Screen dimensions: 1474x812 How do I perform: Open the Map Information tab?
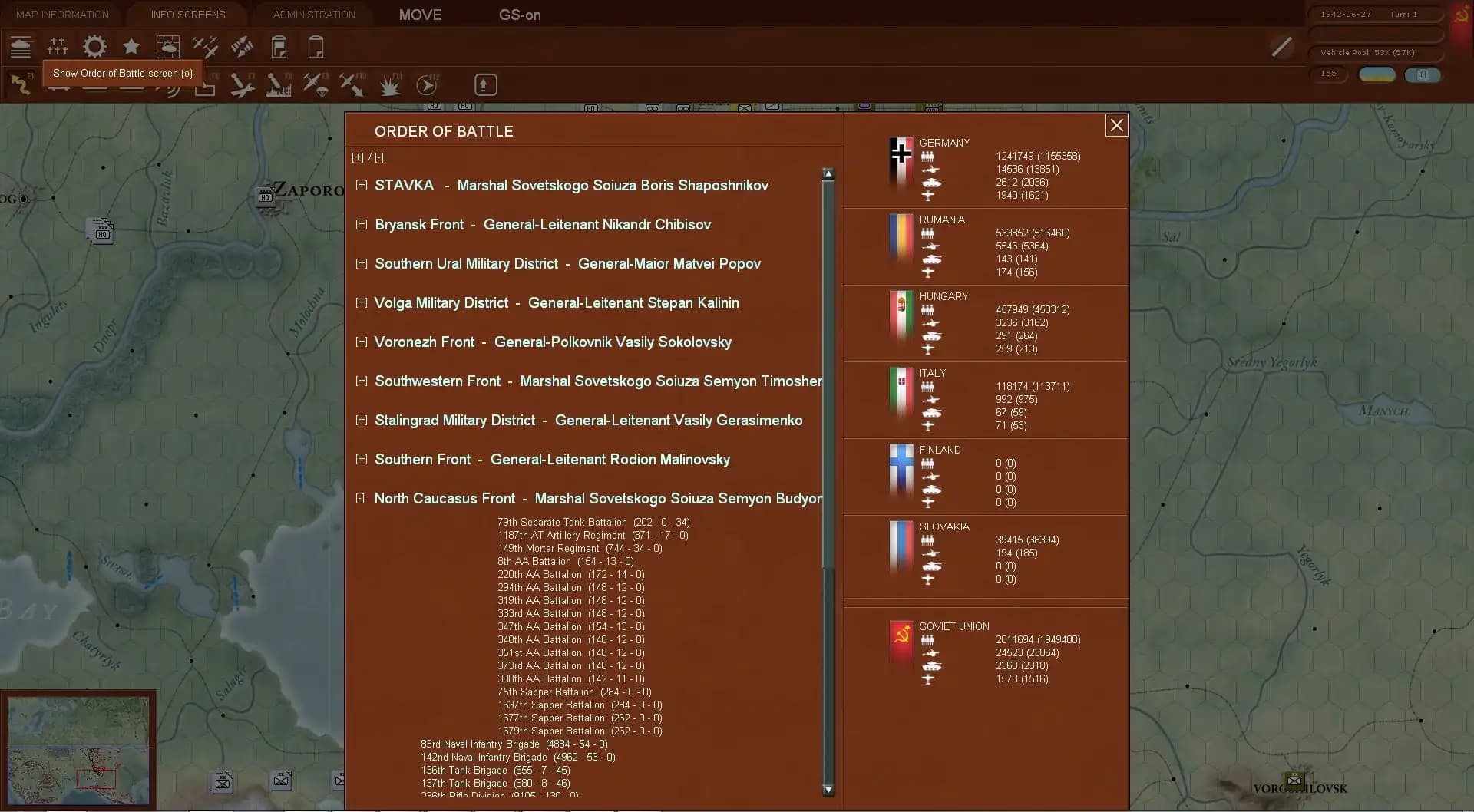pos(62,15)
